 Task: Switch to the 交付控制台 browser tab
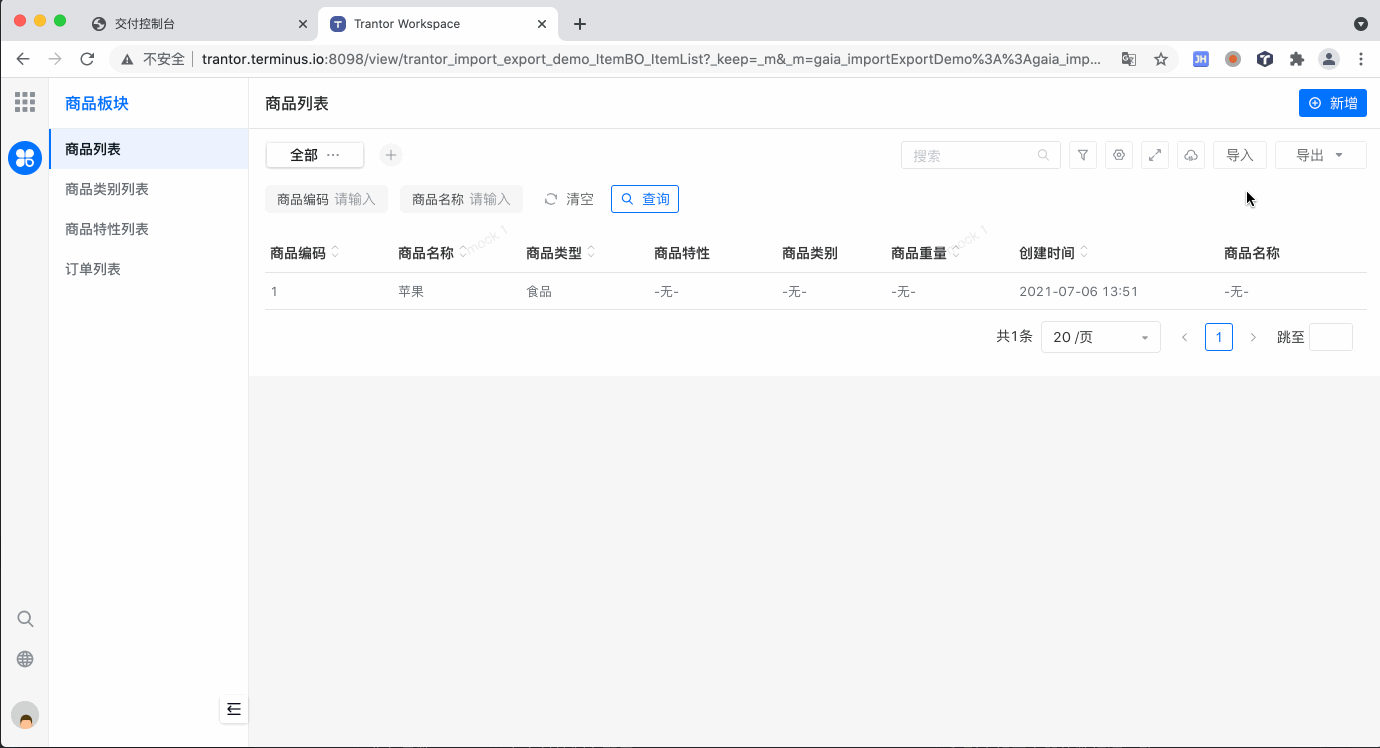(198, 24)
